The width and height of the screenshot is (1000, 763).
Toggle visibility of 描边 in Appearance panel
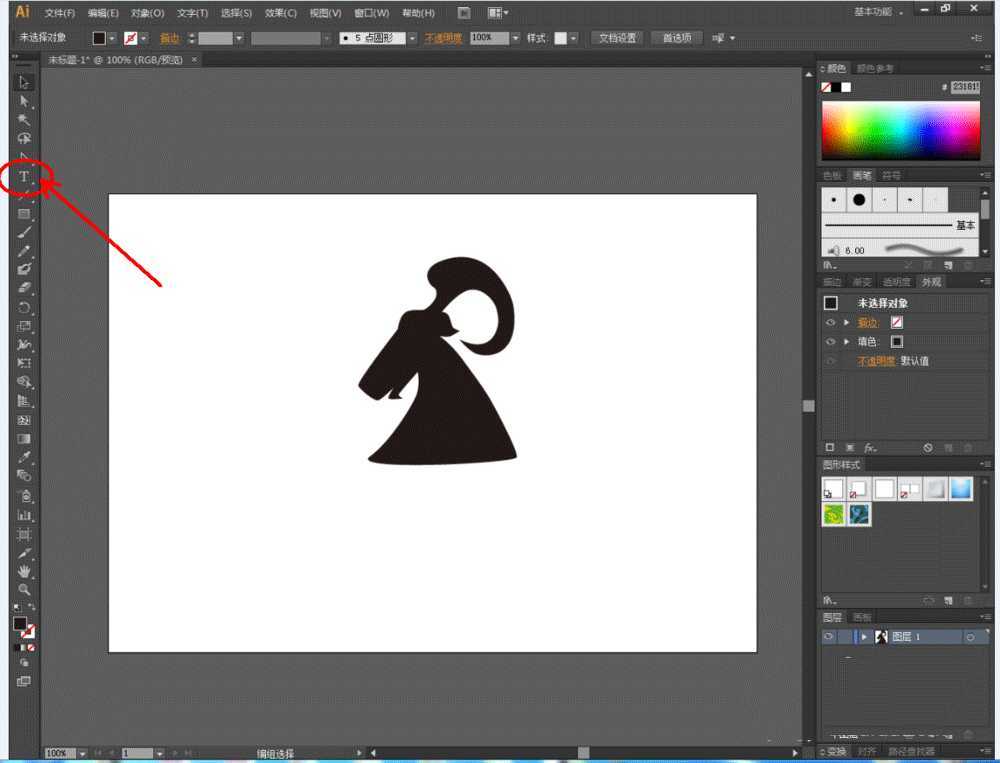pos(831,322)
